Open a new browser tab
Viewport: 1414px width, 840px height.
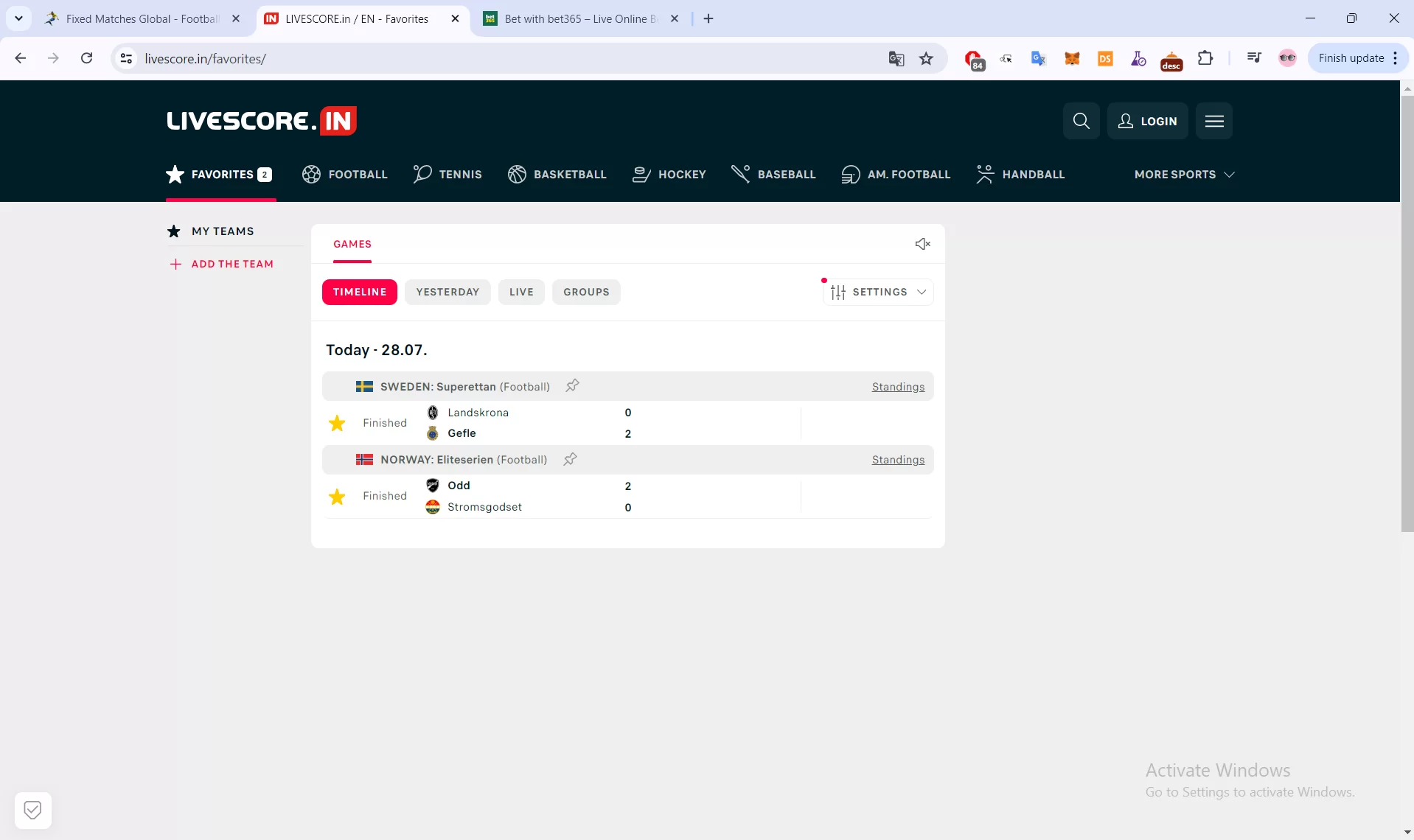708,18
